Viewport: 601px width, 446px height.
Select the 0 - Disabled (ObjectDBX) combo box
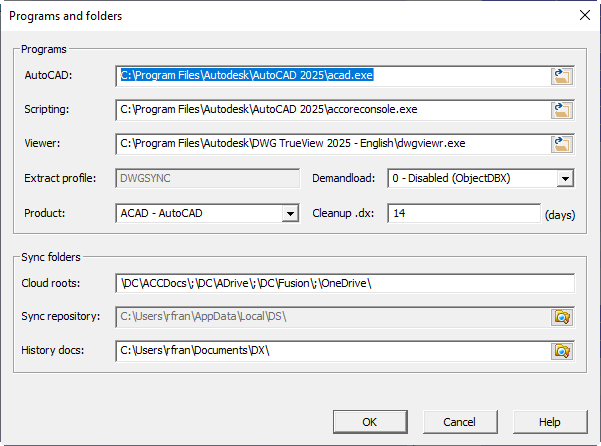[481, 178]
